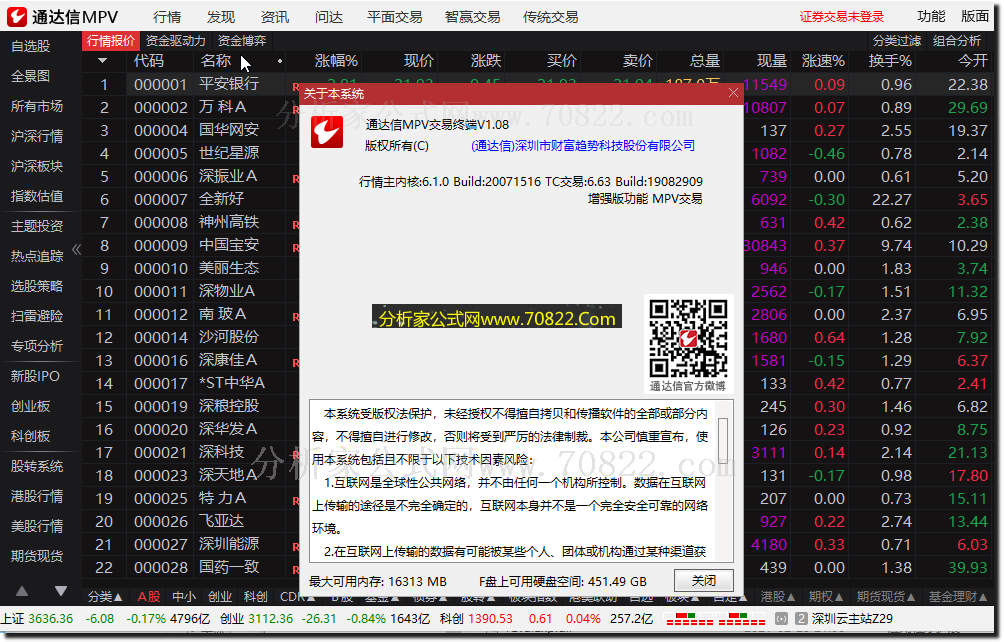Switch to the 中小 bottom tab
This screenshot has height=642, width=1004.
[184, 597]
